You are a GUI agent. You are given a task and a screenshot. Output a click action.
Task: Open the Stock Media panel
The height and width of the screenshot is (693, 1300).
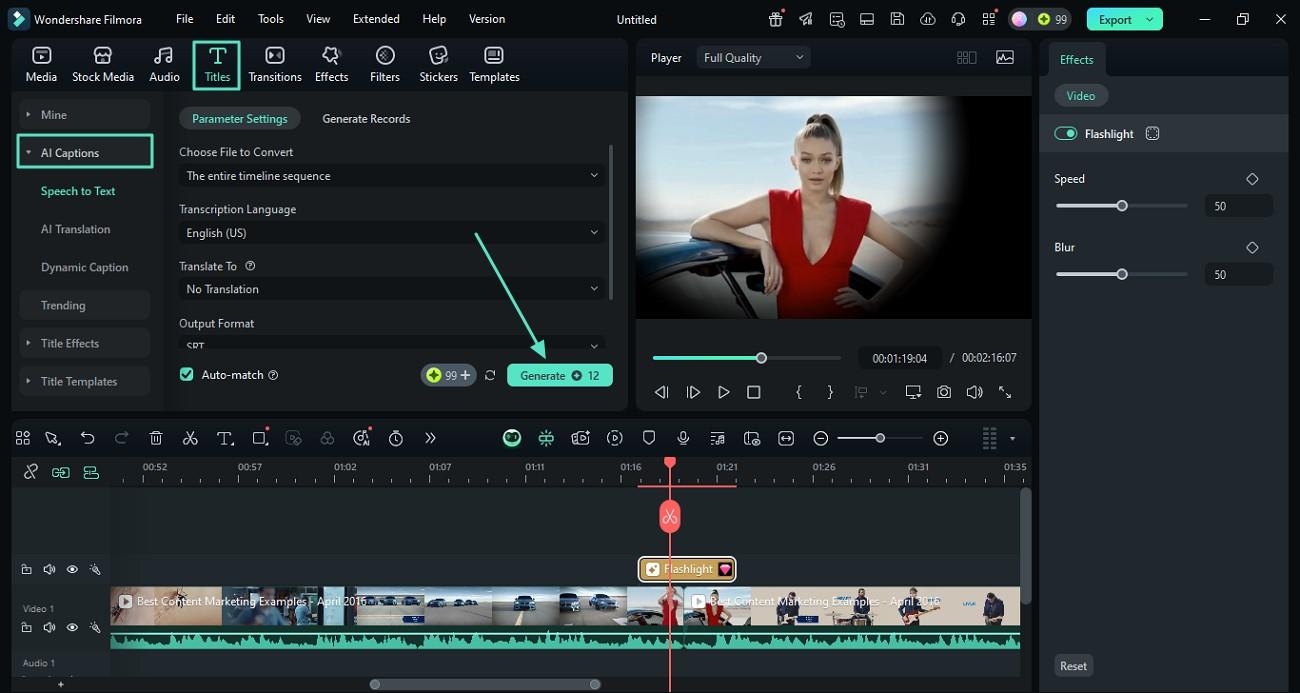click(103, 64)
